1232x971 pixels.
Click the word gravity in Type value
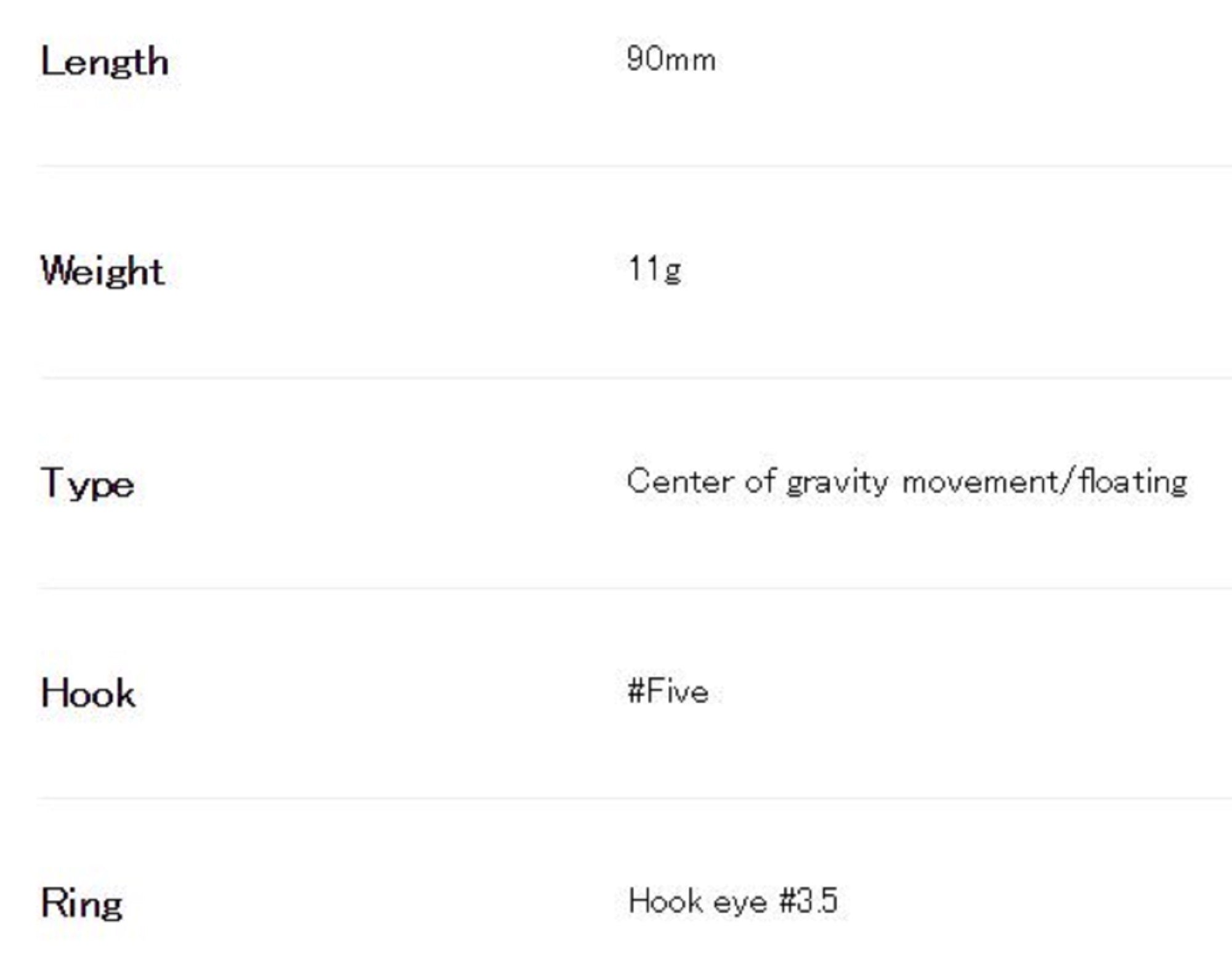837,482
